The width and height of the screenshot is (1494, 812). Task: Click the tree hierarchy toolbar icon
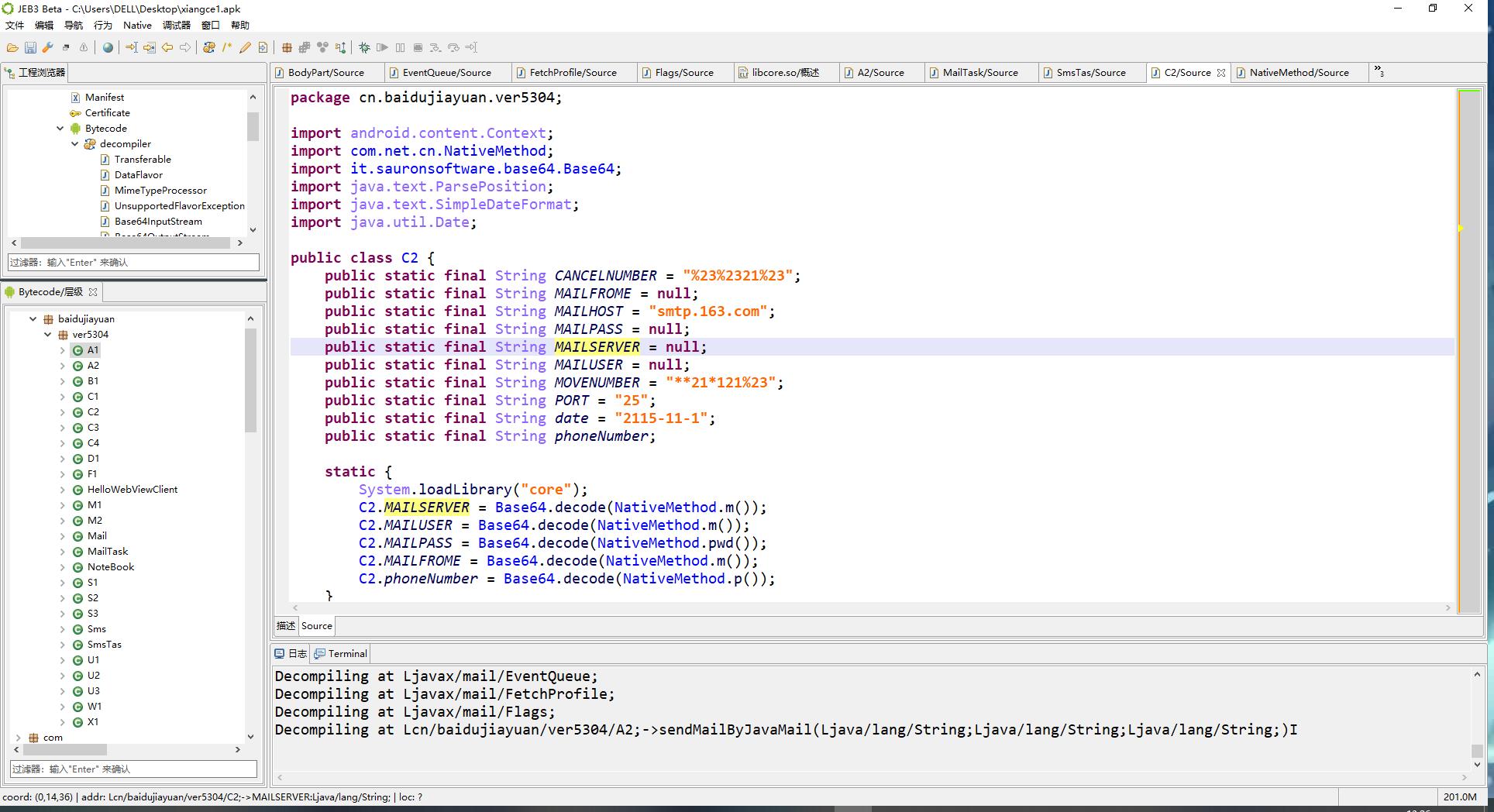click(340, 48)
